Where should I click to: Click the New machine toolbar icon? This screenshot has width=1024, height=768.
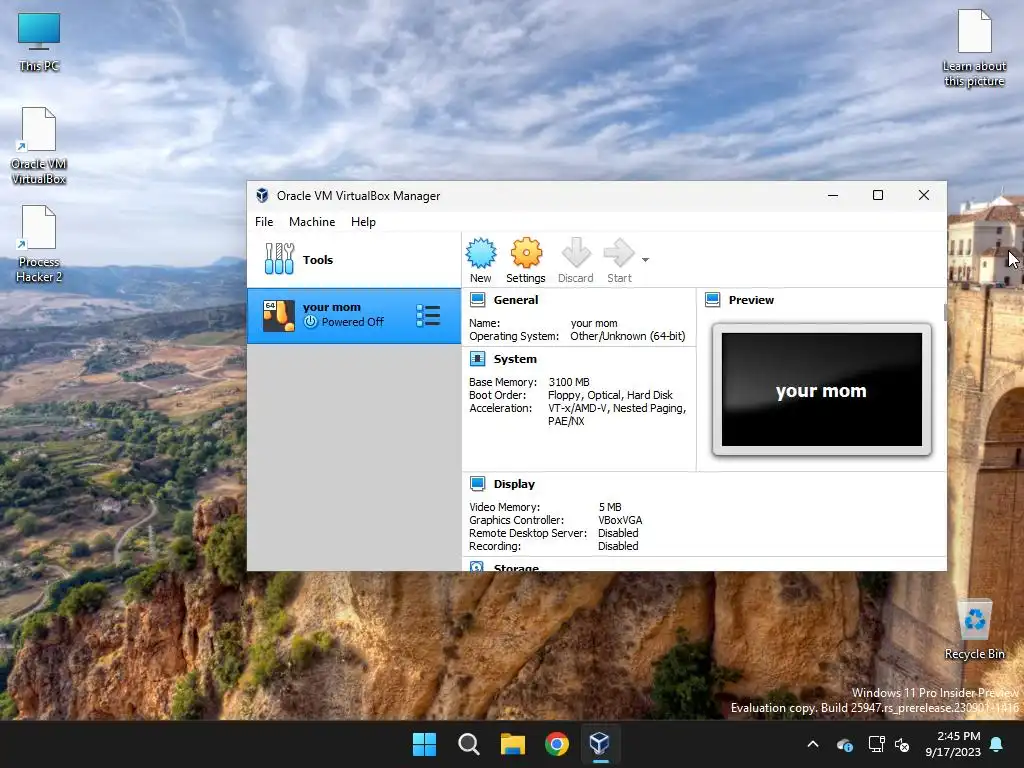(481, 253)
